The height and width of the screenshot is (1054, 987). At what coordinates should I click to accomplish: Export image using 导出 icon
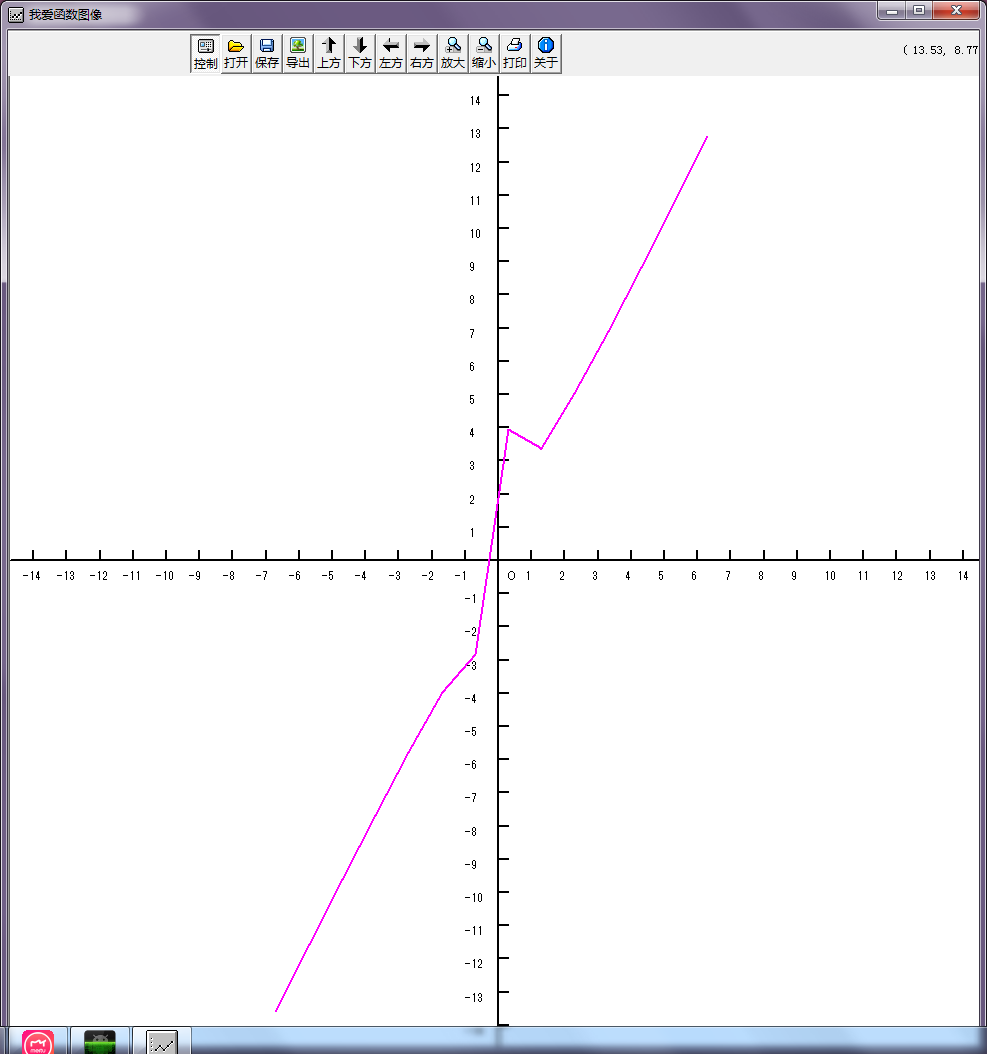[x=298, y=54]
